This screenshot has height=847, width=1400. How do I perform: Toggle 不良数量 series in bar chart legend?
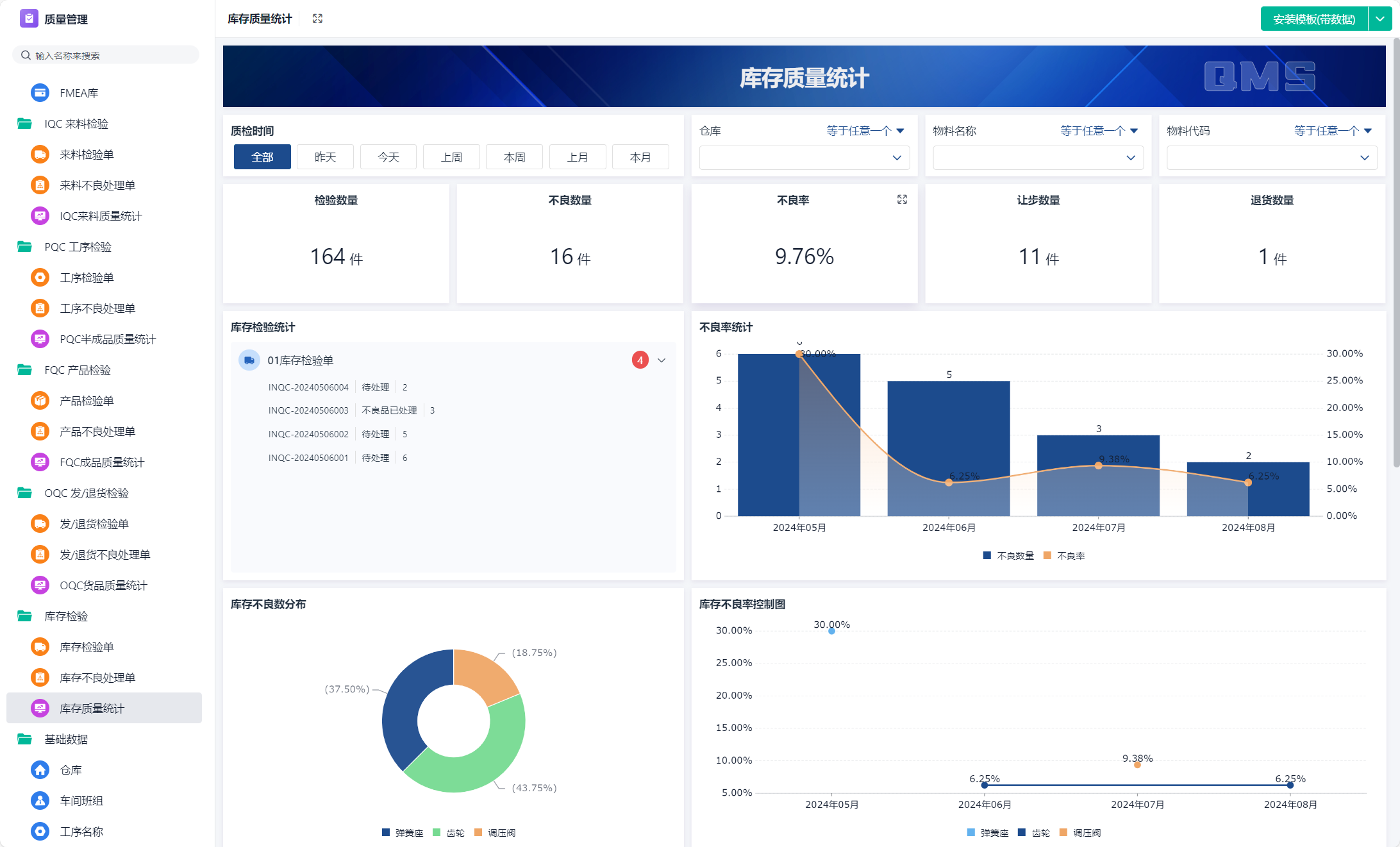(x=1008, y=556)
